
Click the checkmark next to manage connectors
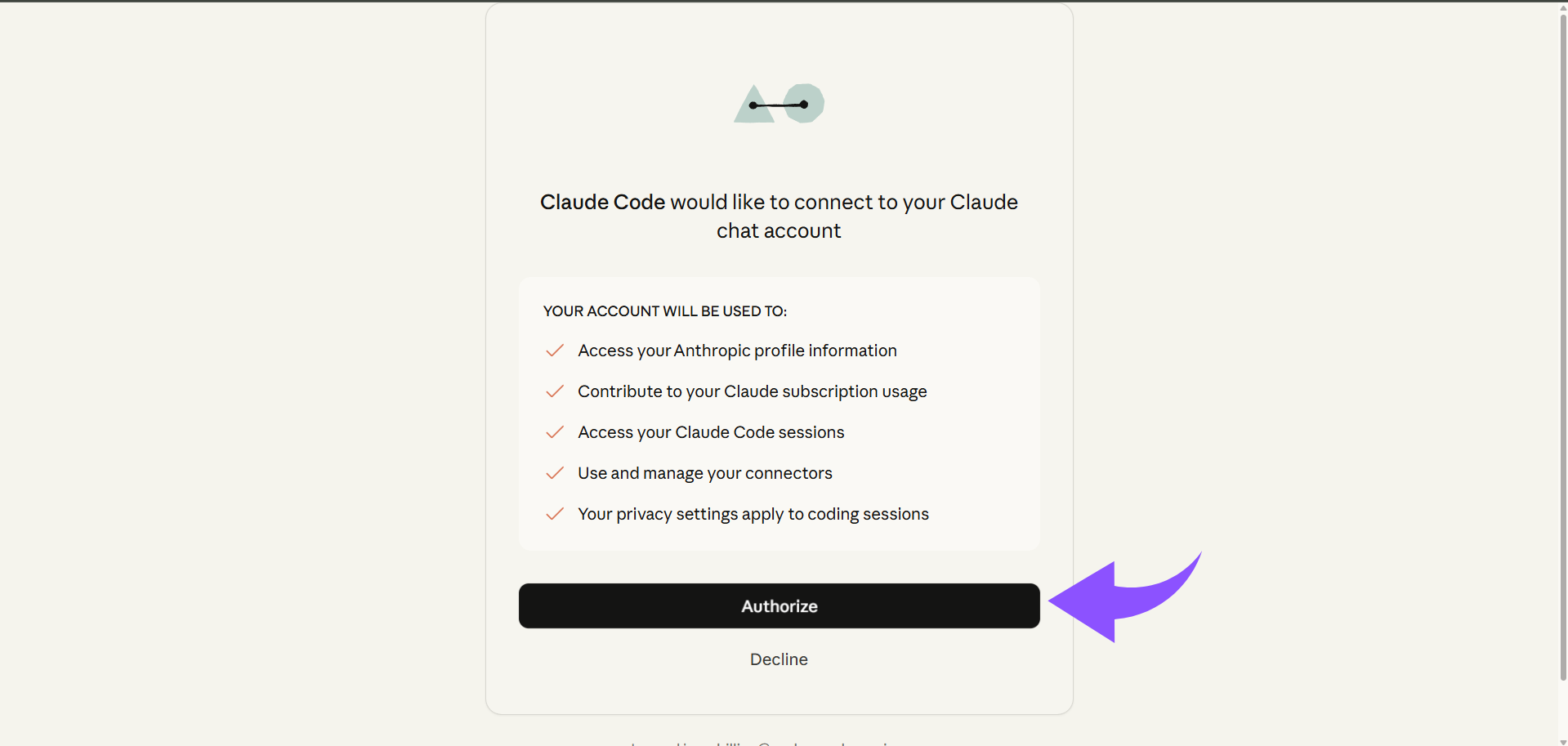tap(555, 473)
